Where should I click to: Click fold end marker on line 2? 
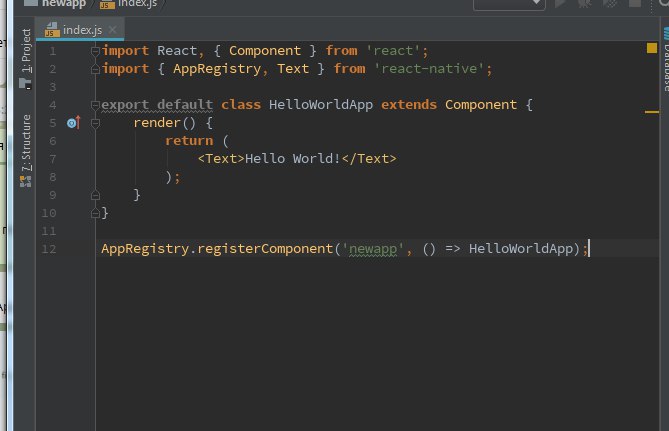click(x=95, y=69)
